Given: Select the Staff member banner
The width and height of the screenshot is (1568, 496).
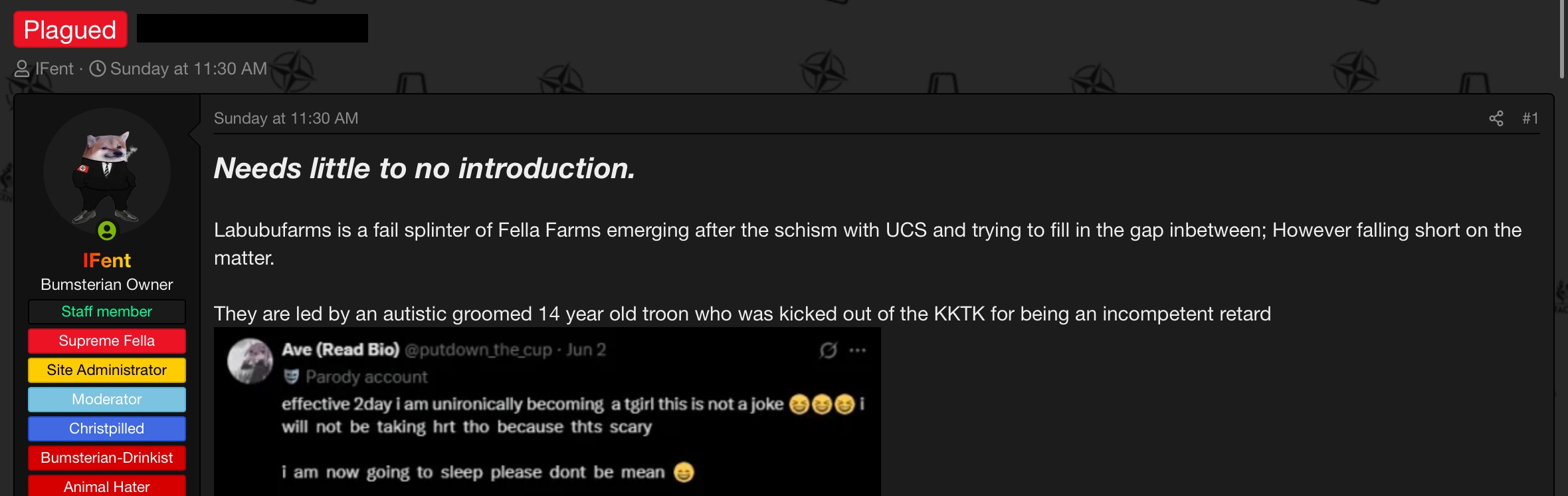Looking at the screenshot, I should (x=107, y=312).
